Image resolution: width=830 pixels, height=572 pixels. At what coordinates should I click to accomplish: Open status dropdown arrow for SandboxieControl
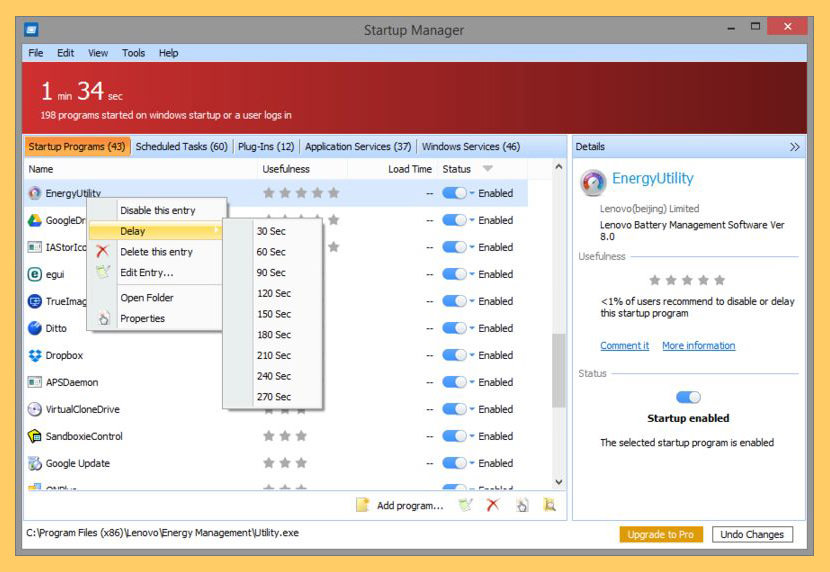click(x=472, y=436)
